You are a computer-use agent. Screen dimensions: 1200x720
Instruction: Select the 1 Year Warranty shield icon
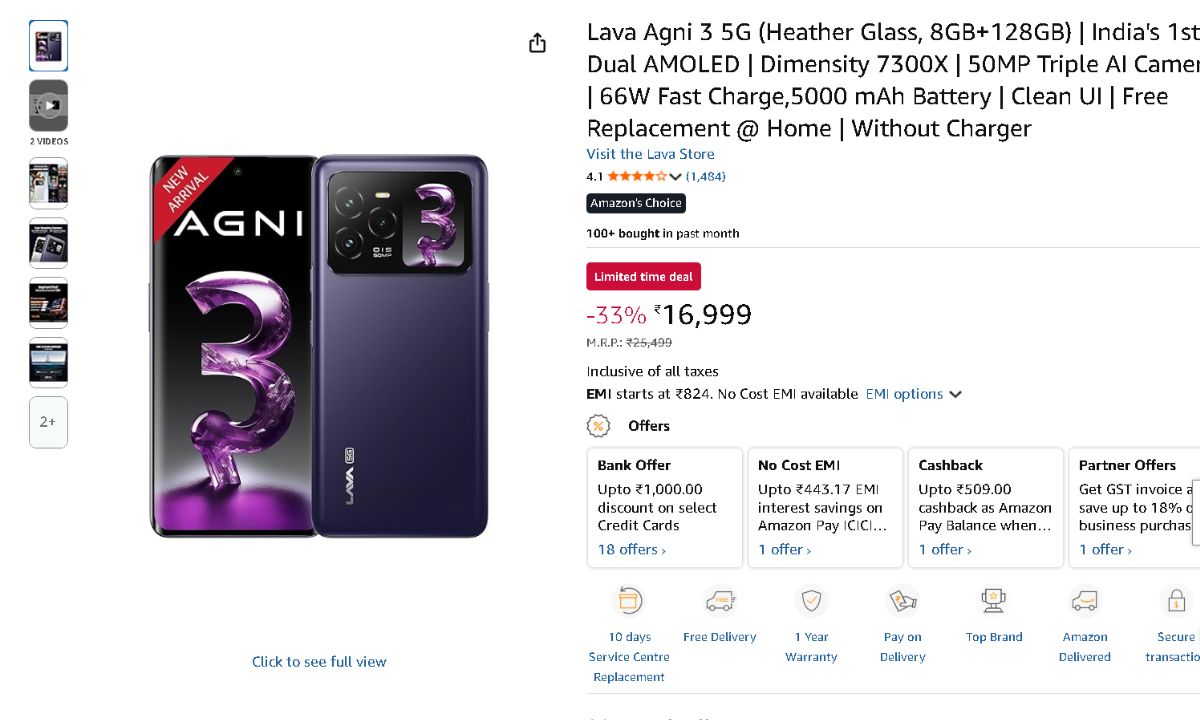coord(811,601)
